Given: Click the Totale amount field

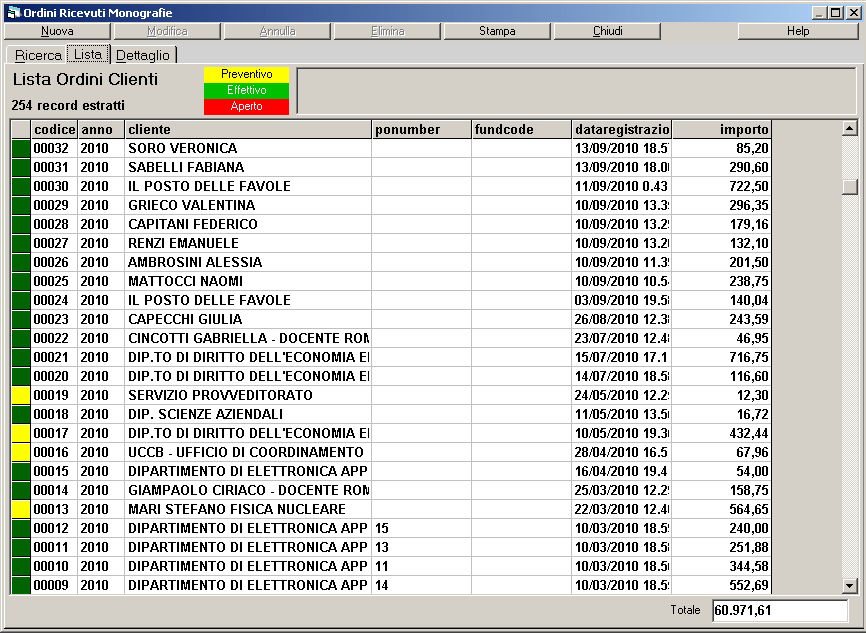Looking at the screenshot, I should pos(779,610).
